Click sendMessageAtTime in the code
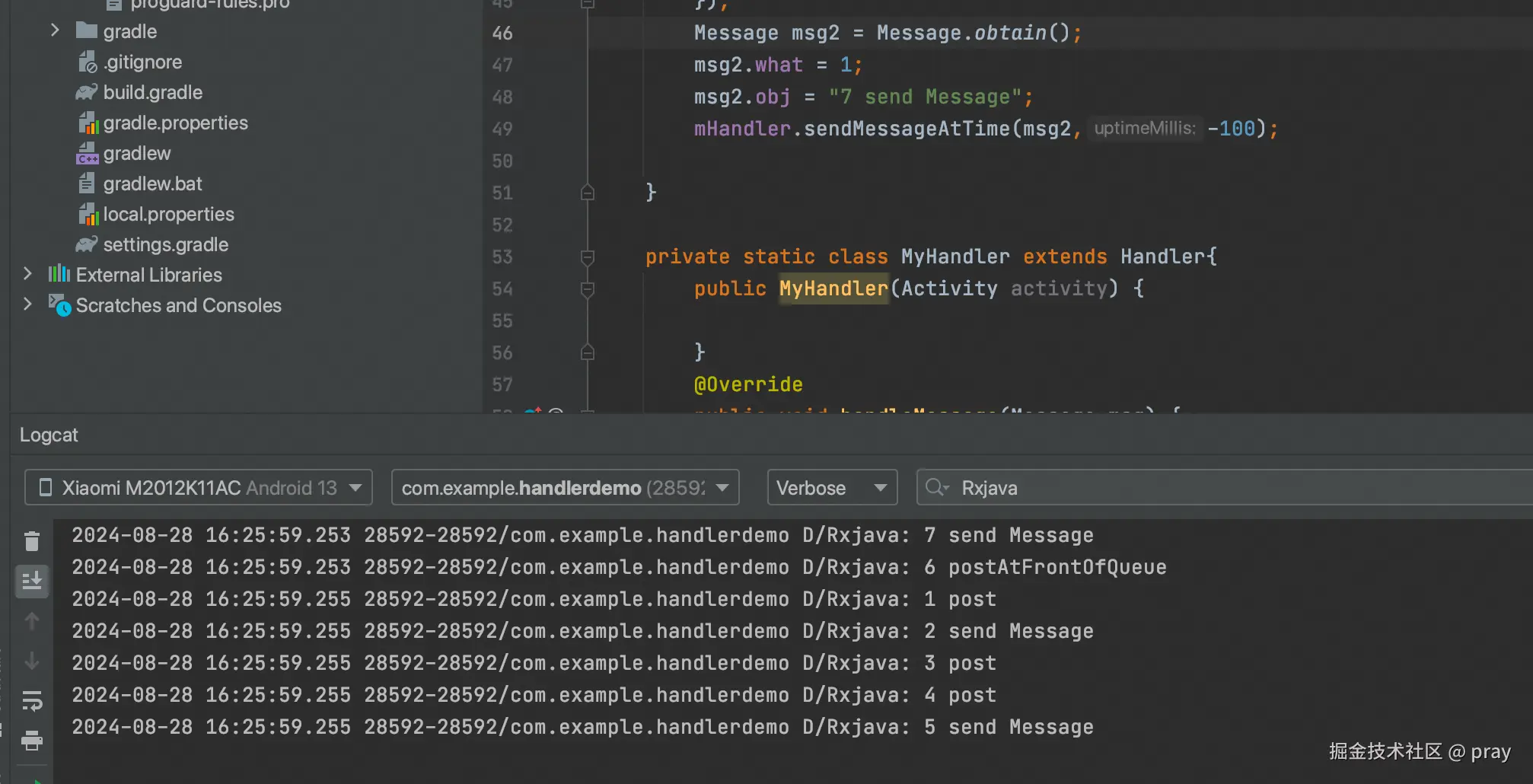The width and height of the screenshot is (1533, 784). coord(907,129)
